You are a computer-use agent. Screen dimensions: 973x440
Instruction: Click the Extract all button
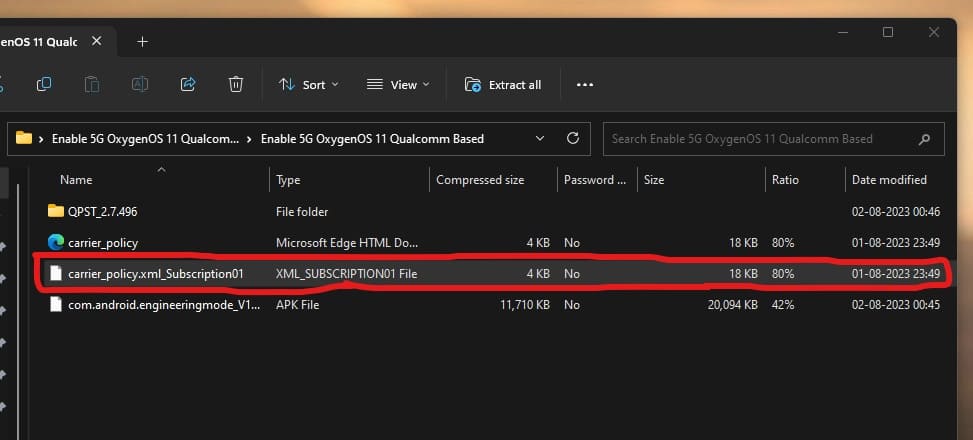(503, 85)
